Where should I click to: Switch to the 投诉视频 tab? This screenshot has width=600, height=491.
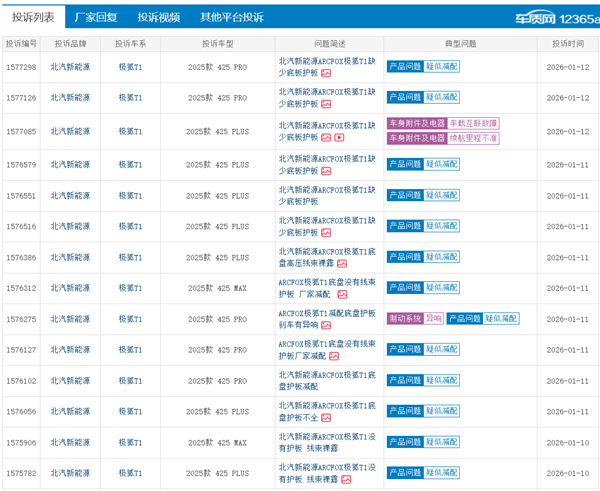point(158,17)
